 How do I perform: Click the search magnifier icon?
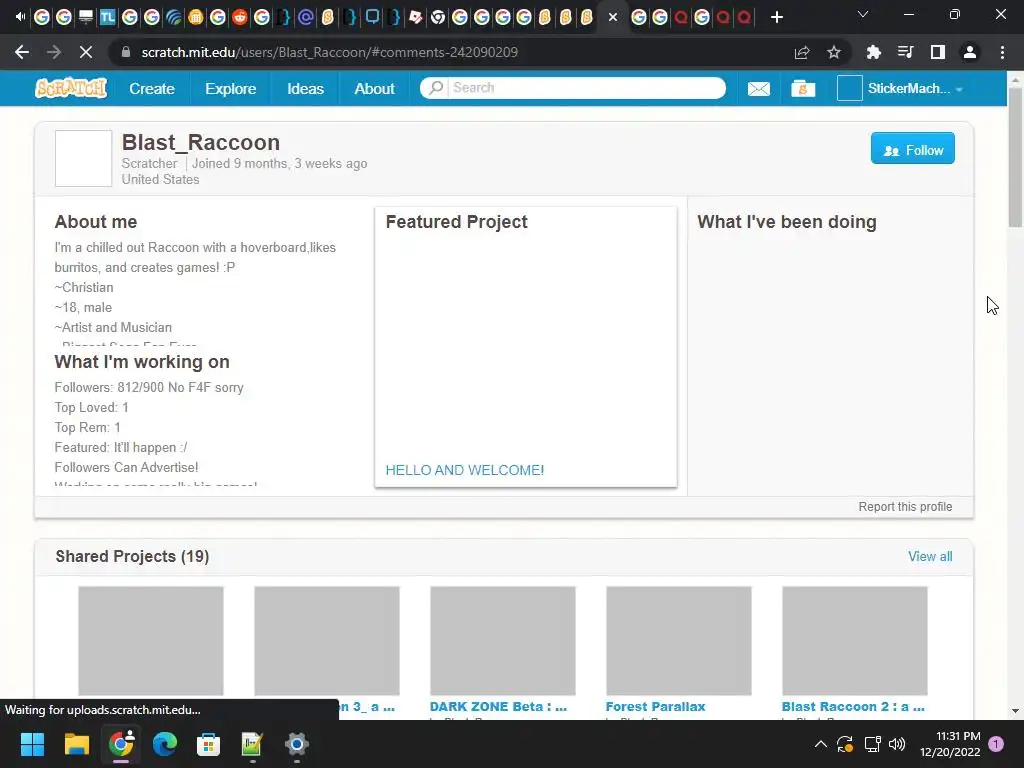[436, 88]
